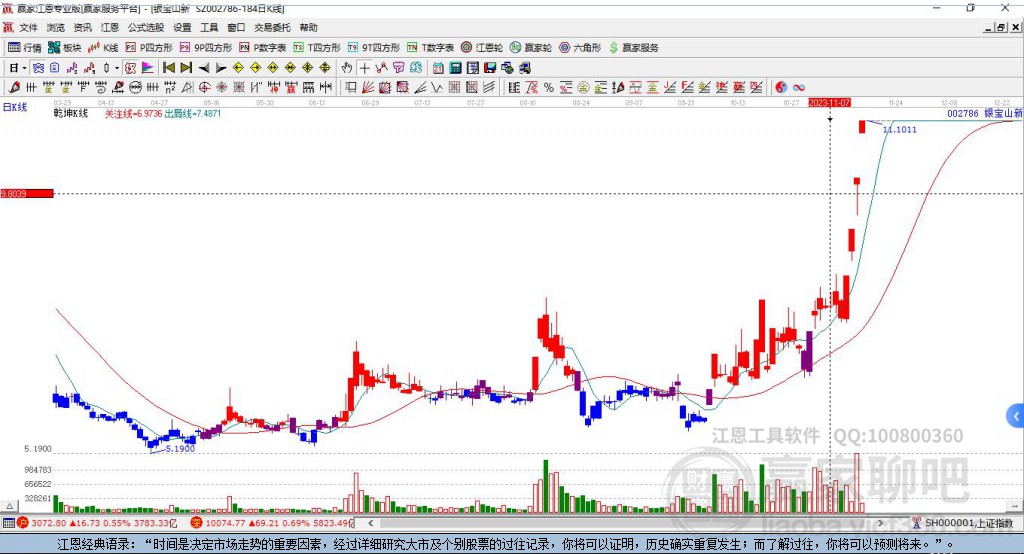Select the spiral drawing tool
Image resolution: width=1024 pixels, height=554 pixels.
coord(101,87)
